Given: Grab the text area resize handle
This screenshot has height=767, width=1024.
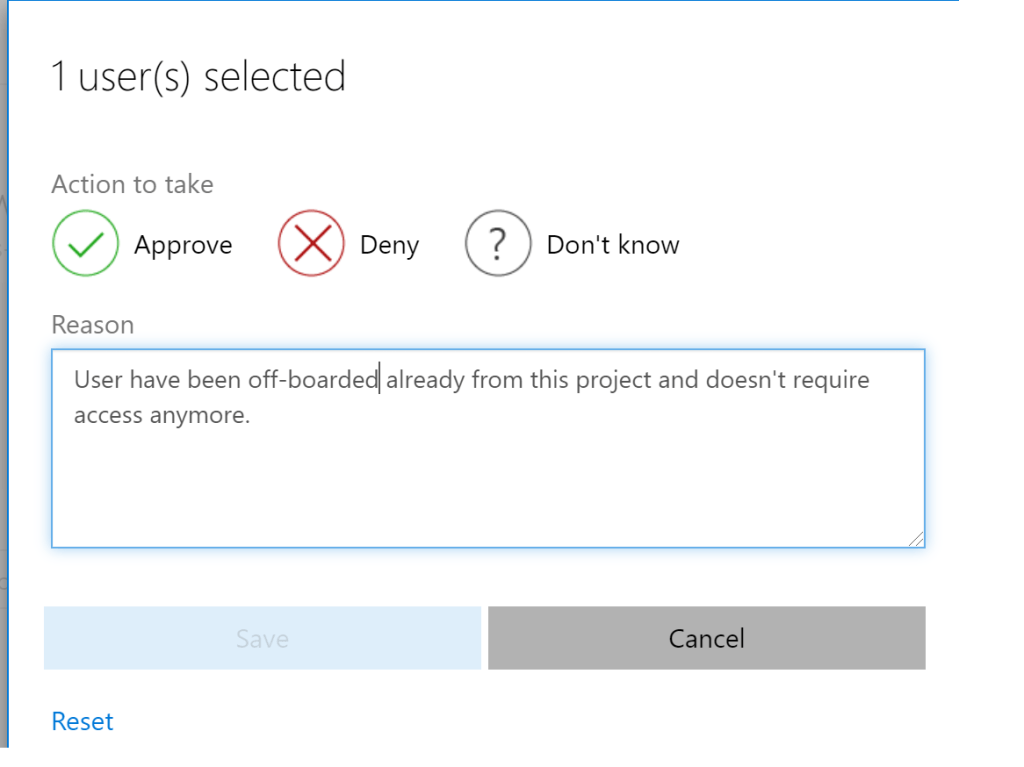Looking at the screenshot, I should click(x=916, y=539).
